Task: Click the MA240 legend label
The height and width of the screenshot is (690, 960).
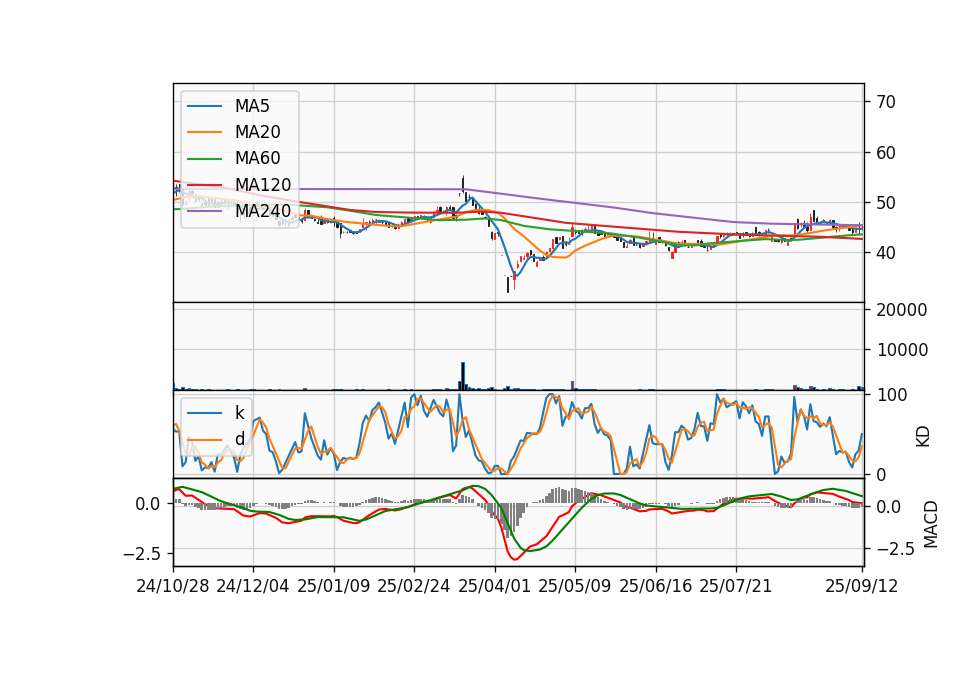Action: click(263, 211)
